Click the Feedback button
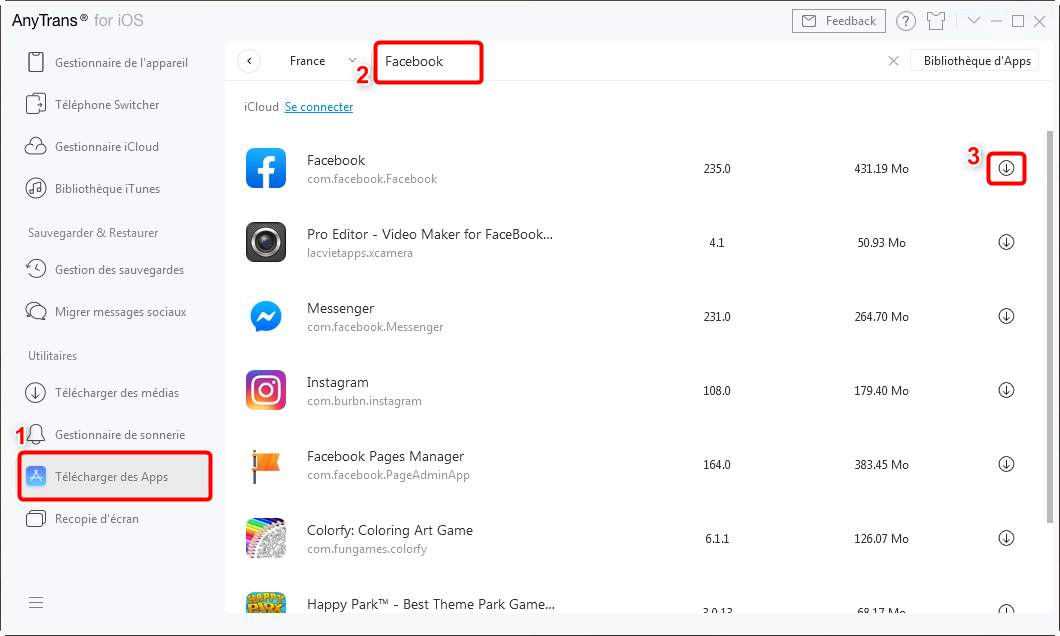1060x636 pixels. coord(838,20)
